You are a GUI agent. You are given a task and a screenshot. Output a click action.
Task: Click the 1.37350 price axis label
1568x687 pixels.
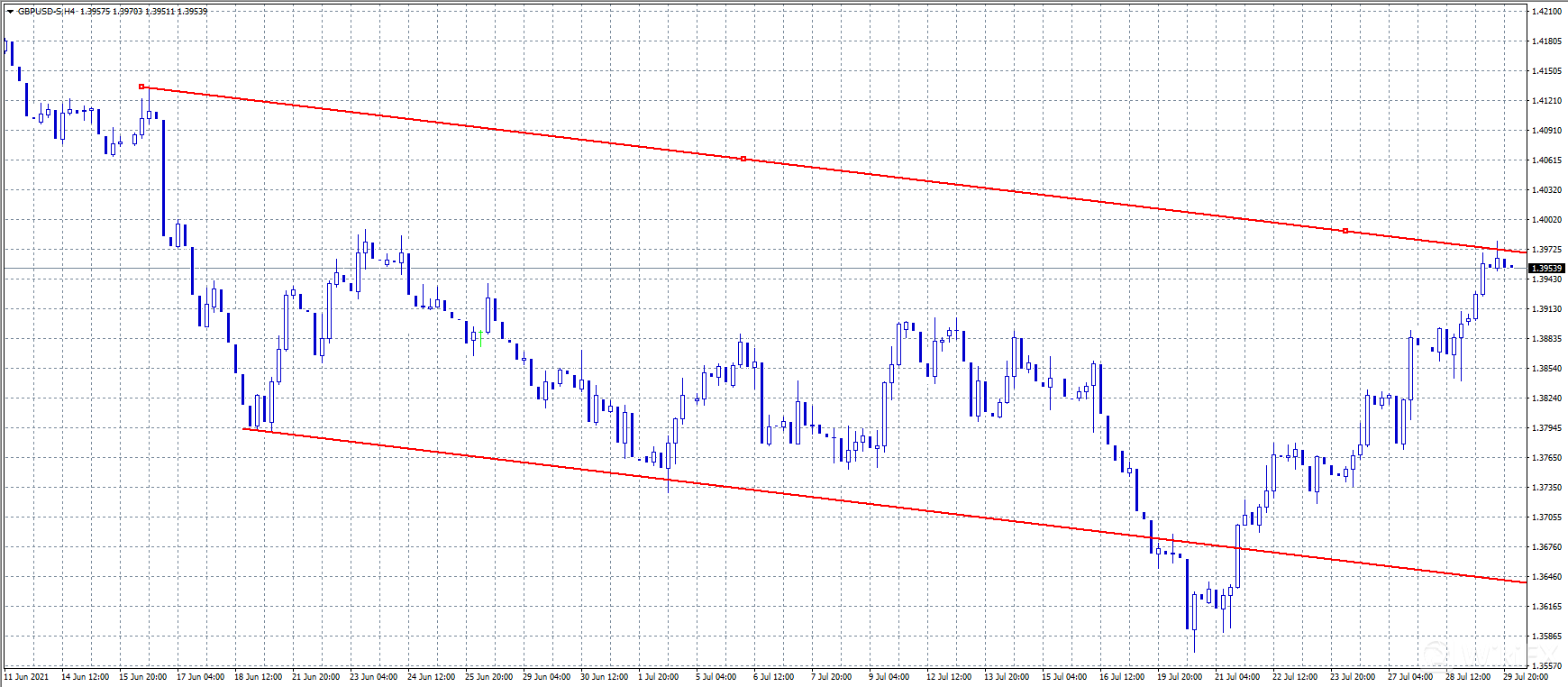coord(1546,488)
